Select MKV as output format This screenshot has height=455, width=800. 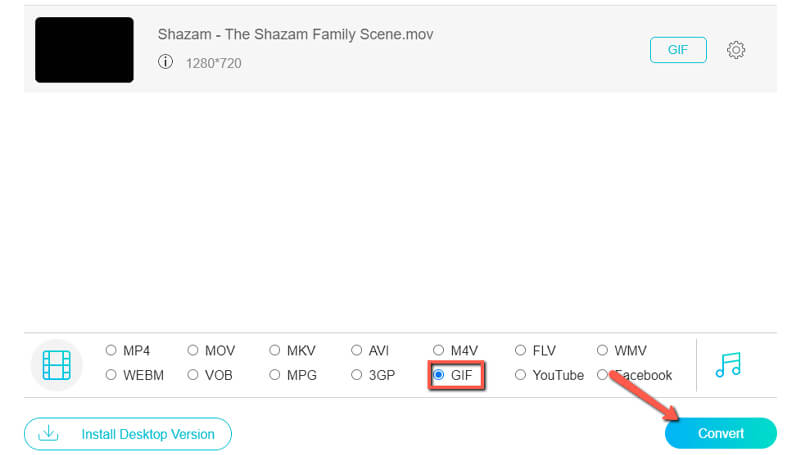point(275,351)
